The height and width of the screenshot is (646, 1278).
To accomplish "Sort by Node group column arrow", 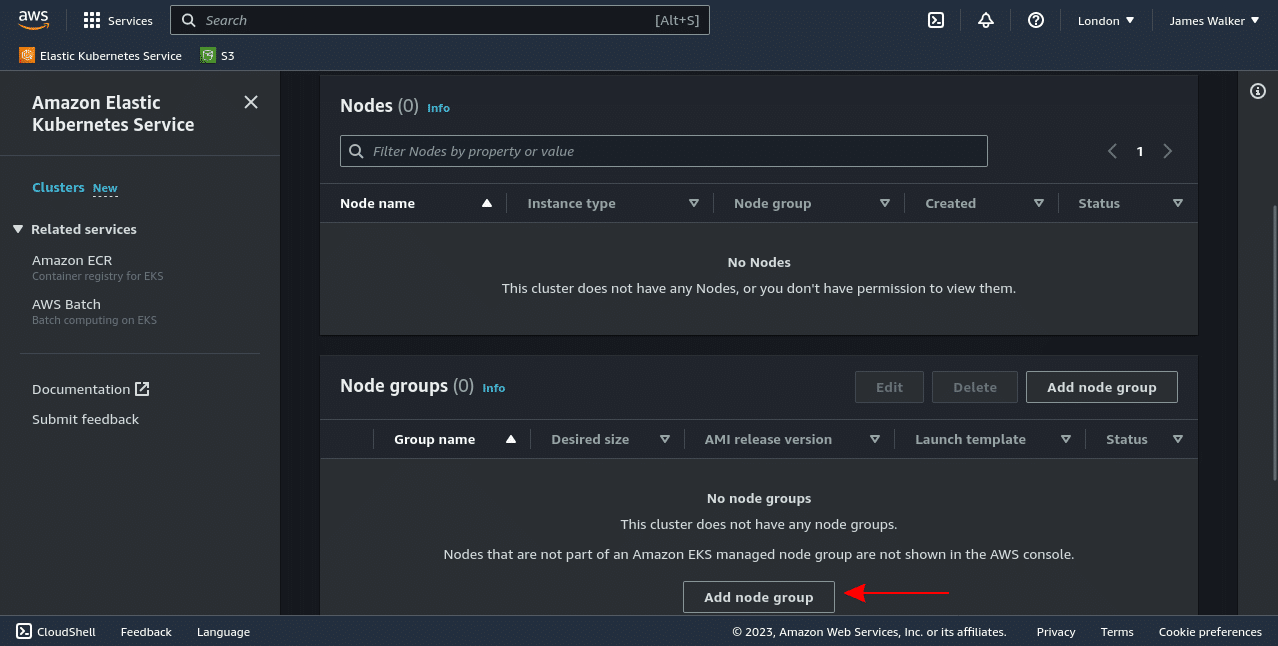I will pos(885,203).
